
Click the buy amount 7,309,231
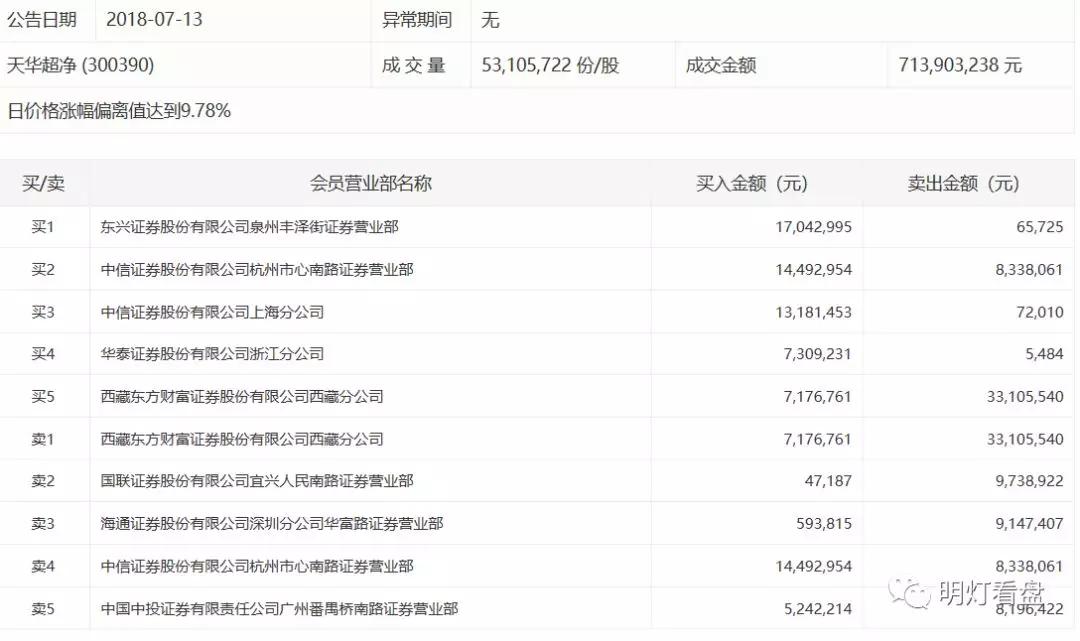(x=818, y=354)
